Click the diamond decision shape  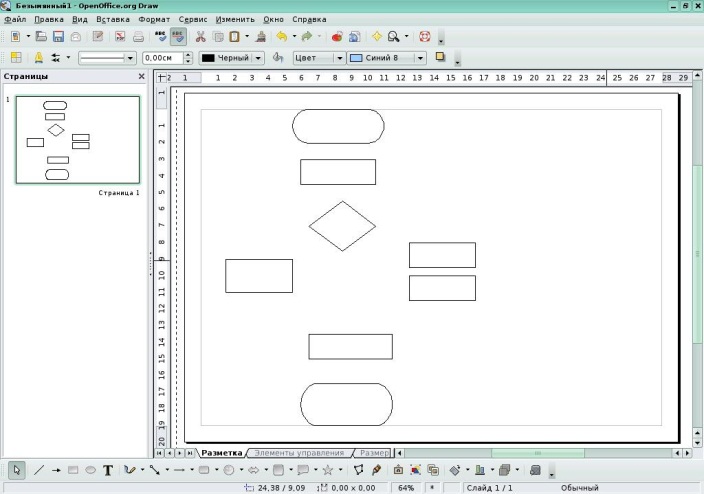[342, 226]
